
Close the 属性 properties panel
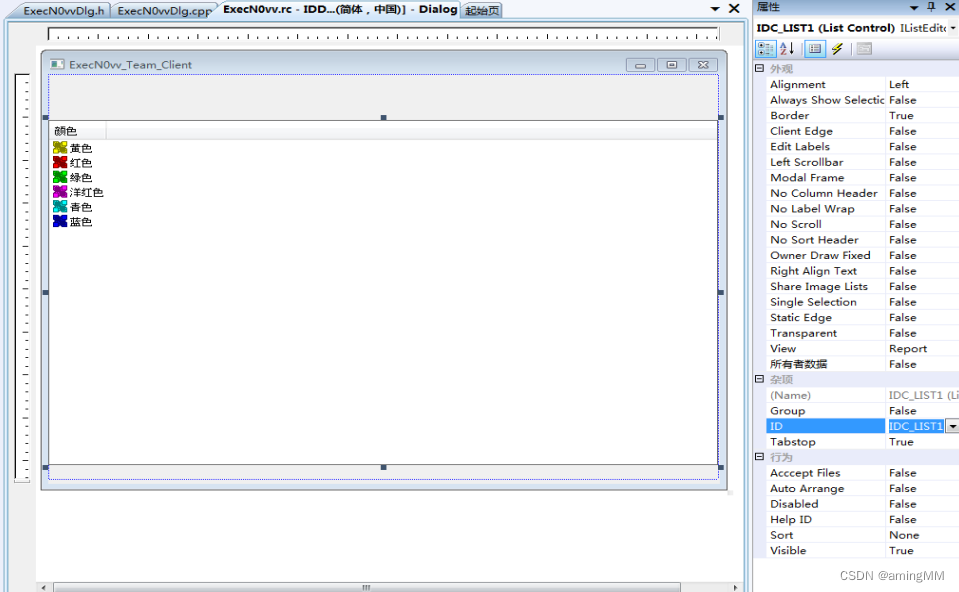coord(950,7)
